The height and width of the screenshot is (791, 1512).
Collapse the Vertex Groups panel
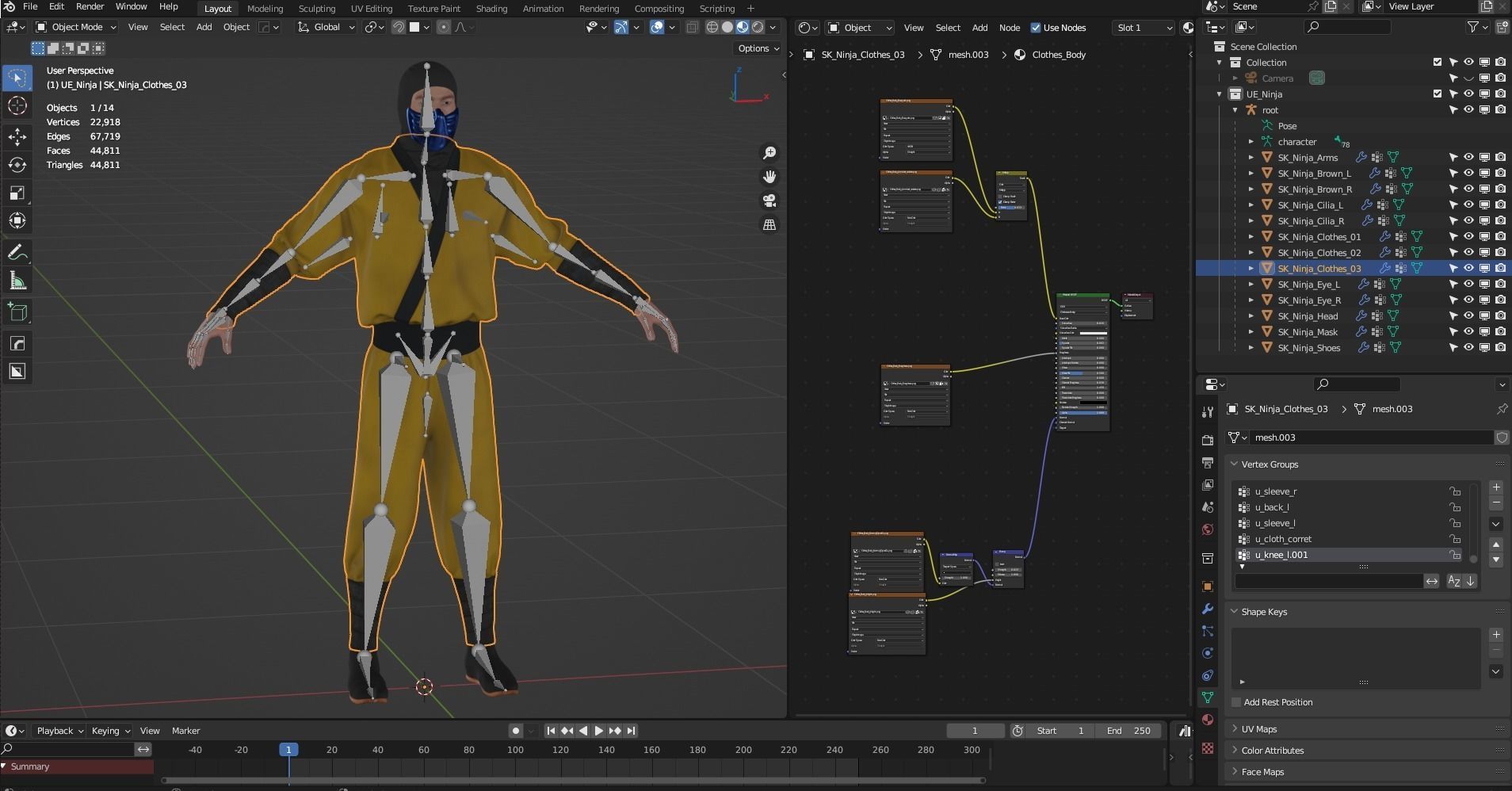click(x=1270, y=464)
